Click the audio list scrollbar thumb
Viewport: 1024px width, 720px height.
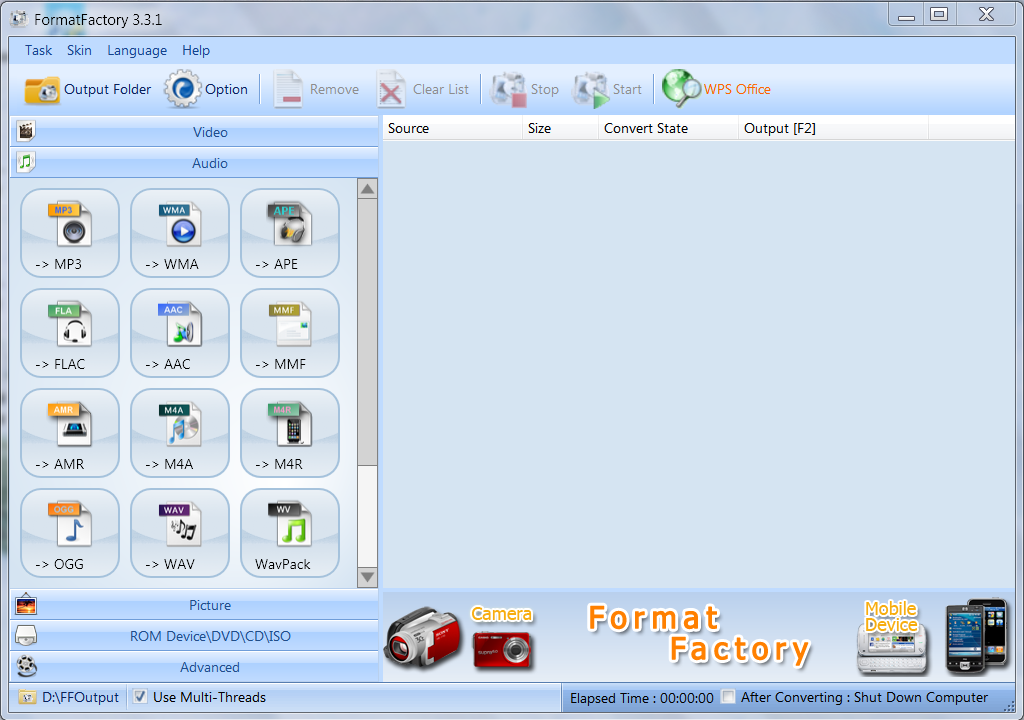[x=368, y=333]
